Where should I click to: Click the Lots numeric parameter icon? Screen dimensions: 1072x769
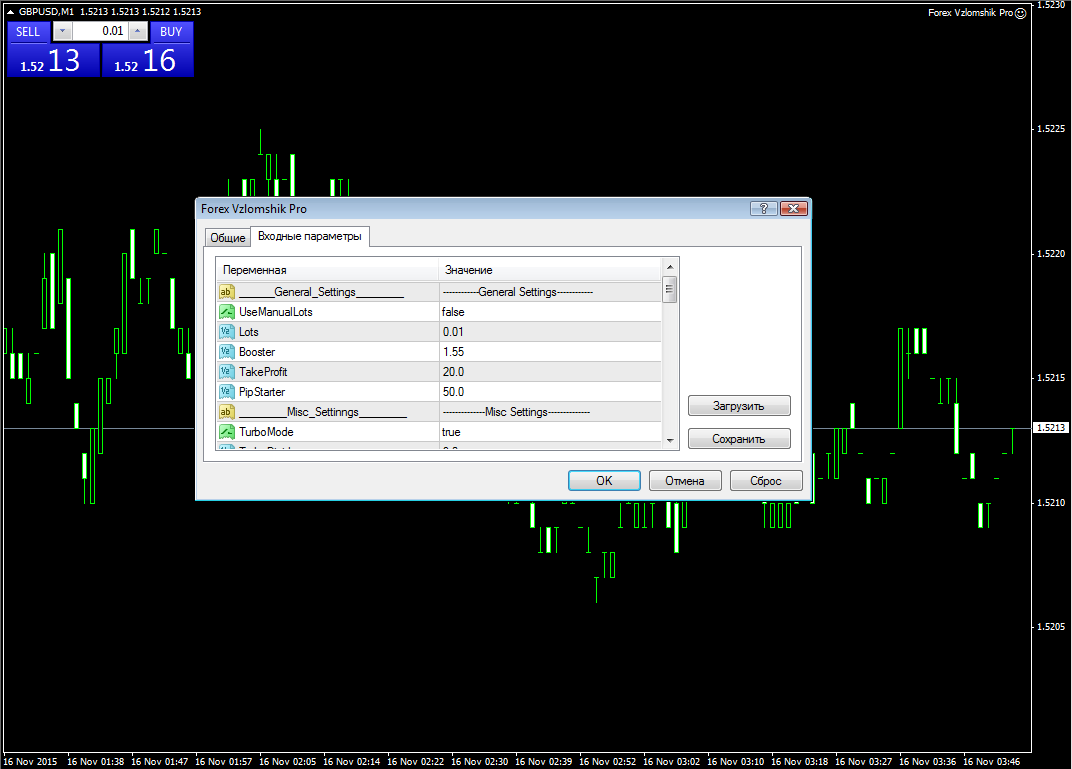(x=226, y=332)
